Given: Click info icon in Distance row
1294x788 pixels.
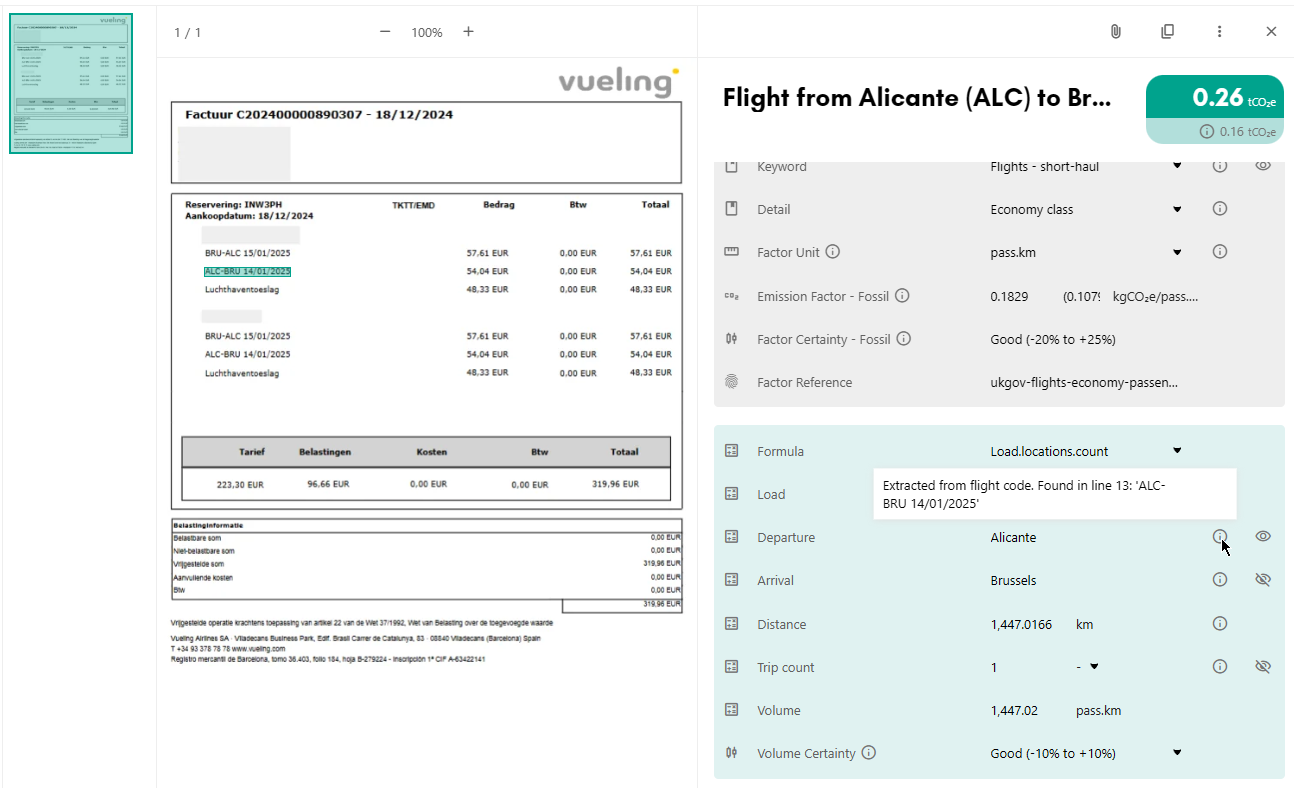Looking at the screenshot, I should coord(1219,623).
